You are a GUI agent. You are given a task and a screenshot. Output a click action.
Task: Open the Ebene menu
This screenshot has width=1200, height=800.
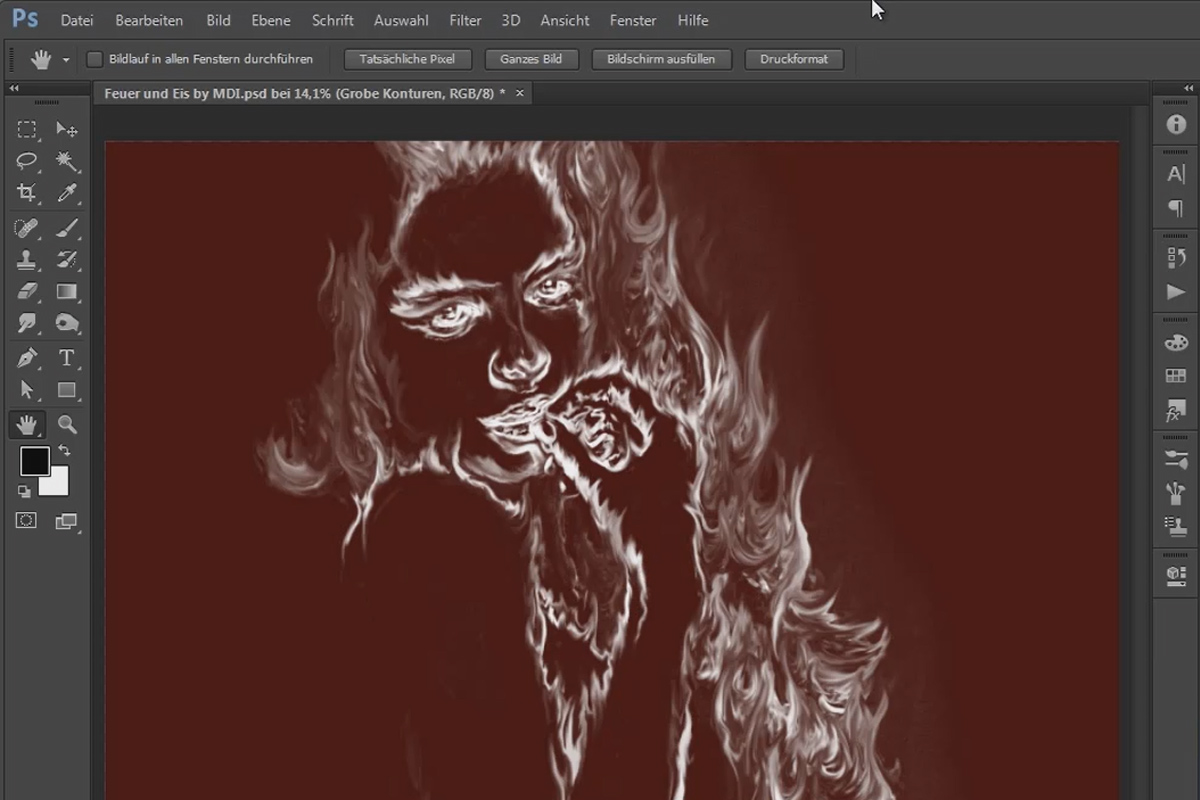pos(271,20)
